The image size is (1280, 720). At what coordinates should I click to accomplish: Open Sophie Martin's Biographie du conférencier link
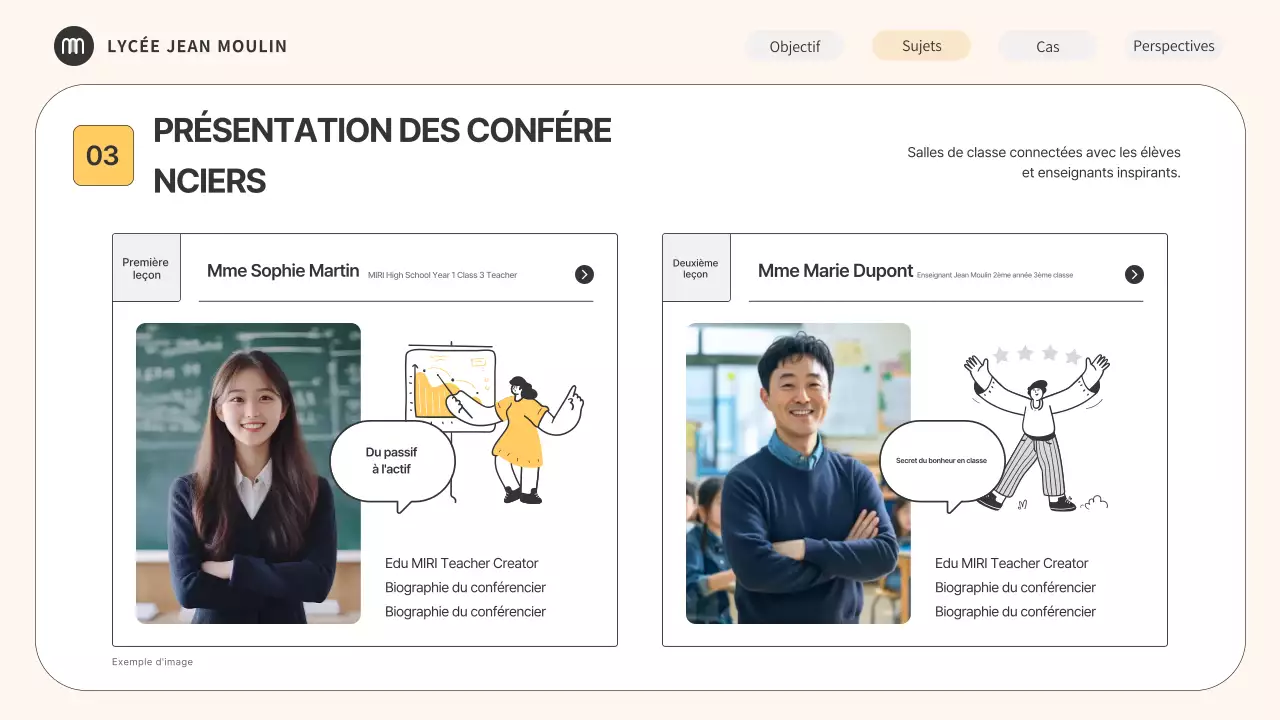pos(464,587)
